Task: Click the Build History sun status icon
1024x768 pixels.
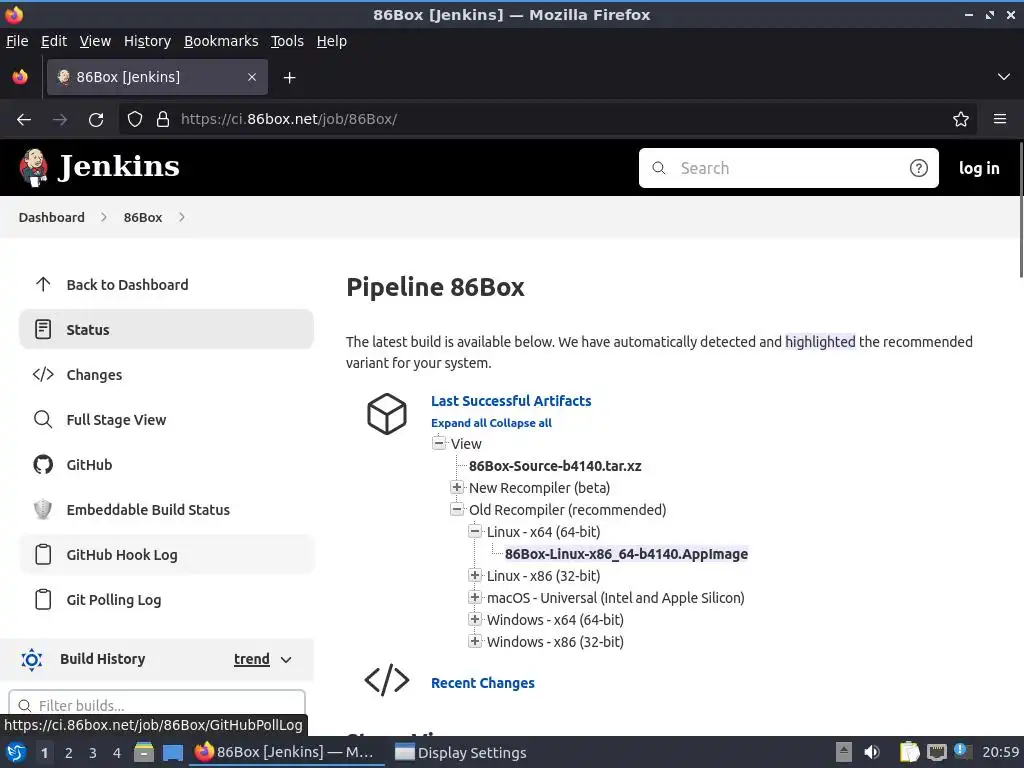Action: (31, 660)
